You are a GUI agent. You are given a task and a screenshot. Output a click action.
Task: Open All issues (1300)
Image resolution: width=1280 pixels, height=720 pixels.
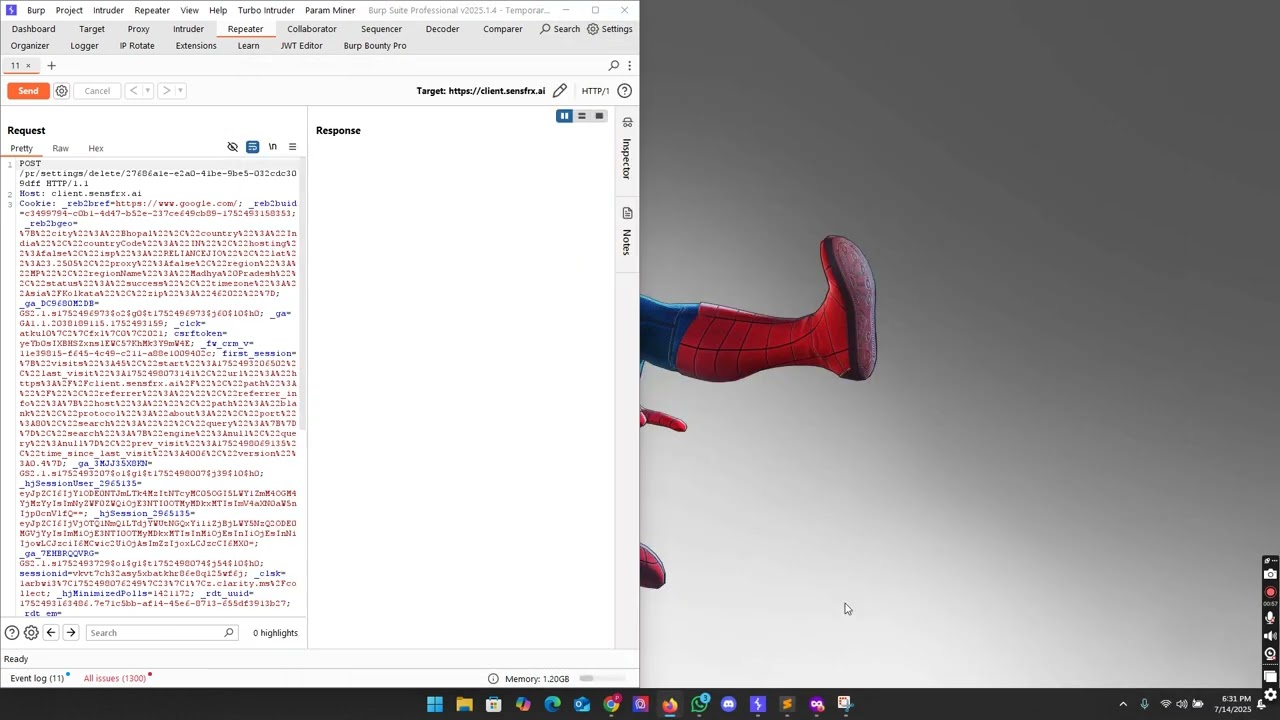click(x=115, y=679)
